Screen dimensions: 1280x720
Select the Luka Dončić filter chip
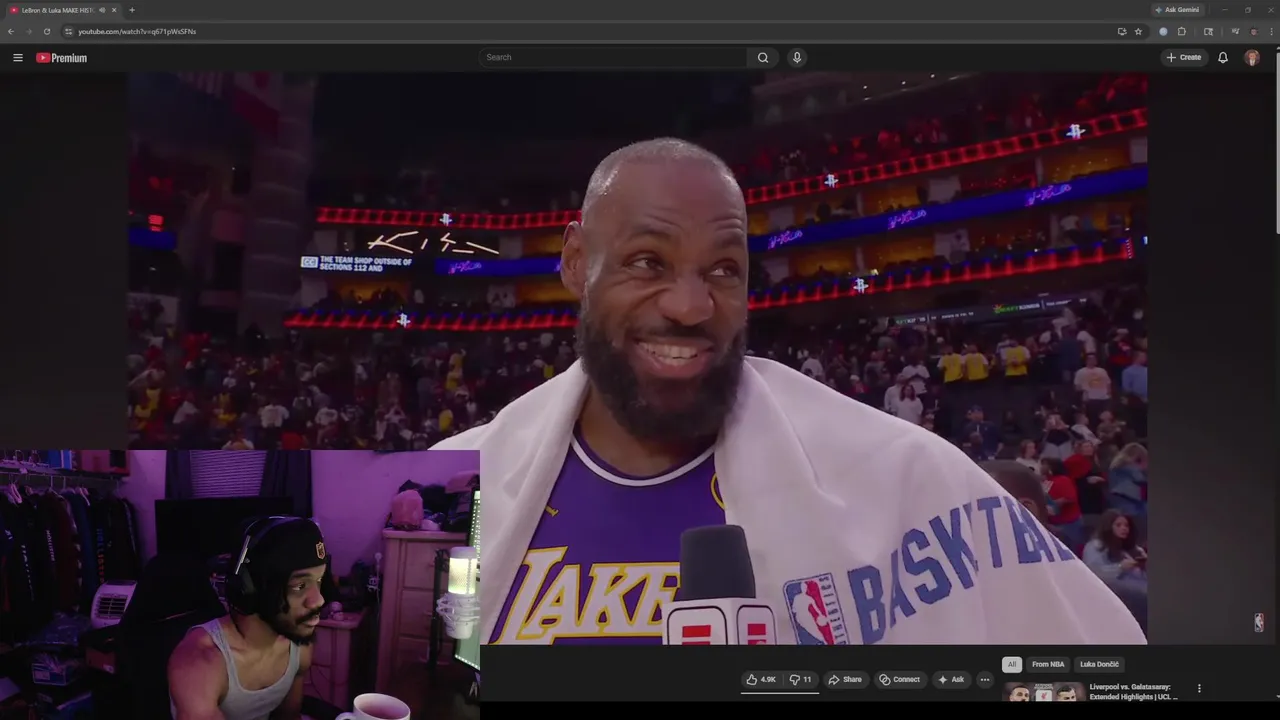(1099, 664)
